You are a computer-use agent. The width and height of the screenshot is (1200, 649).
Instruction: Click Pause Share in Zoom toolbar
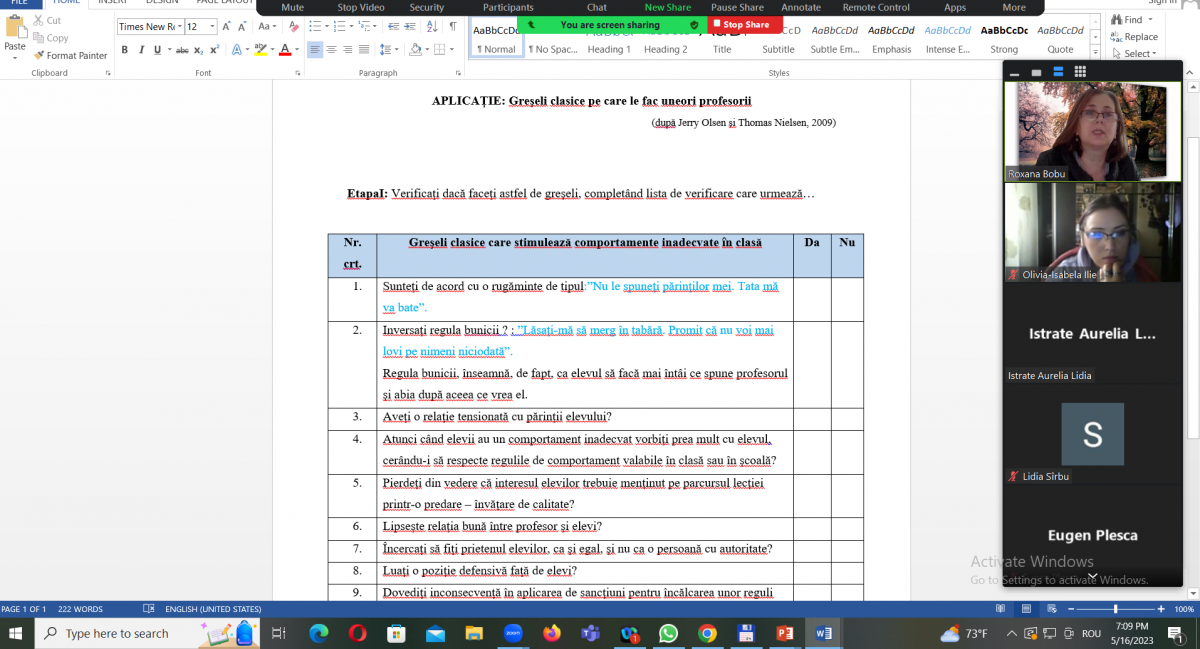point(737,7)
